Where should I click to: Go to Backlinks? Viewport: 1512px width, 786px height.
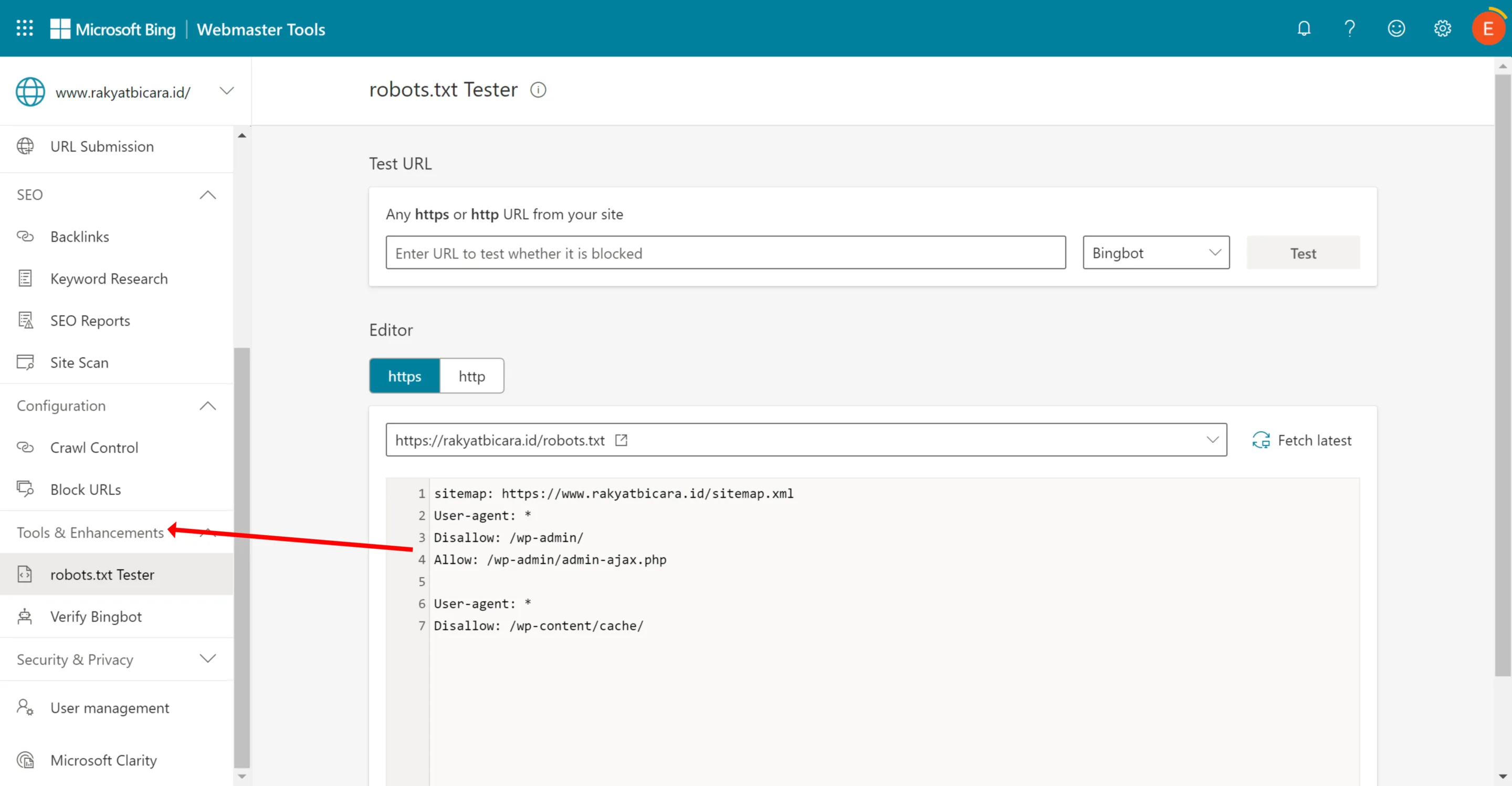[80, 237]
